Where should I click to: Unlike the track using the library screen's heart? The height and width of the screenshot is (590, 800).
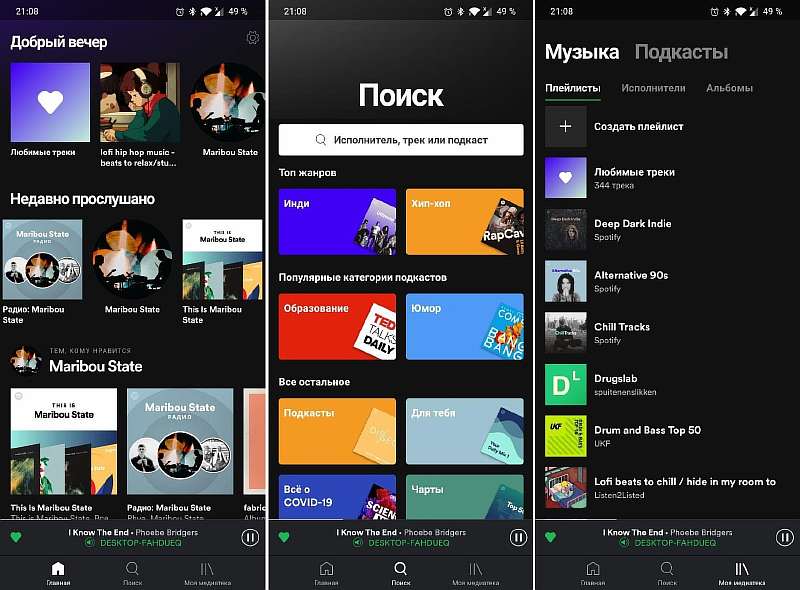point(550,537)
